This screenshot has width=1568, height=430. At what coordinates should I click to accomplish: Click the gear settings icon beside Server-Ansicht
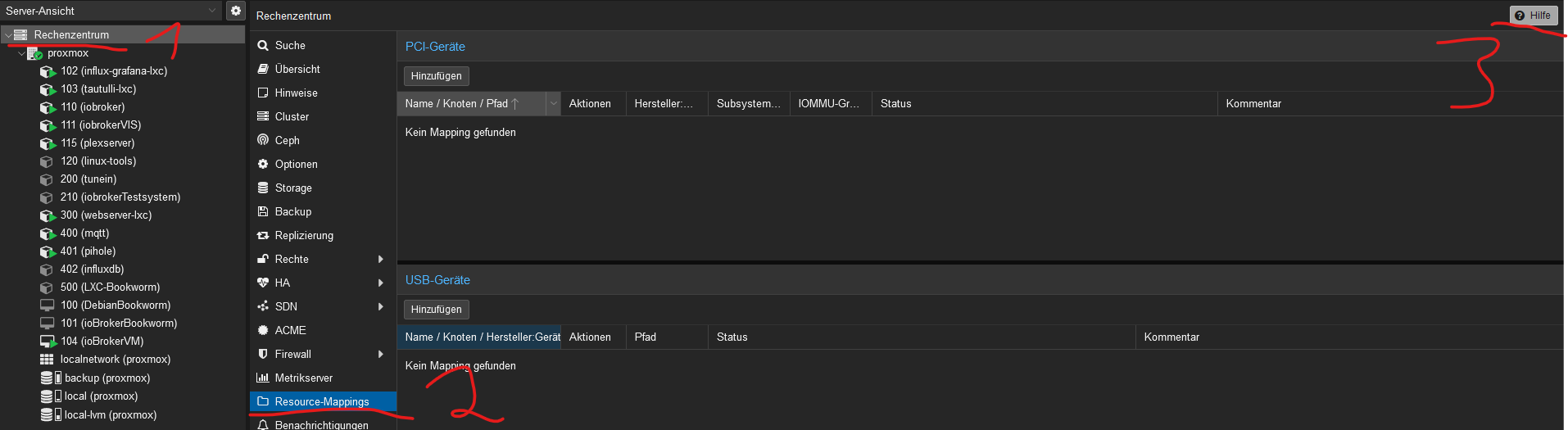[236, 11]
